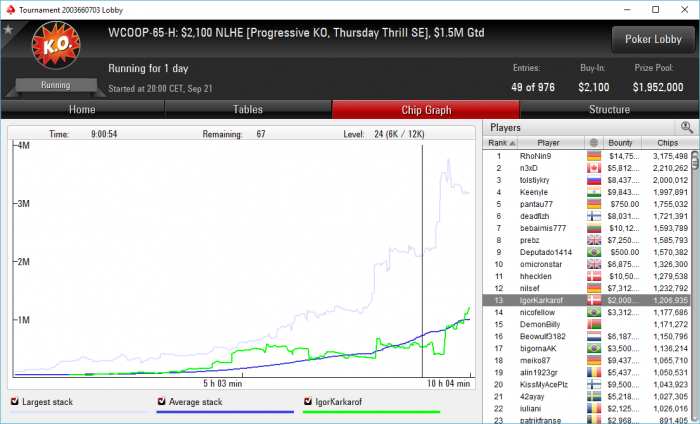Click the Players panel heading
700x424 pixels.
click(x=505, y=128)
